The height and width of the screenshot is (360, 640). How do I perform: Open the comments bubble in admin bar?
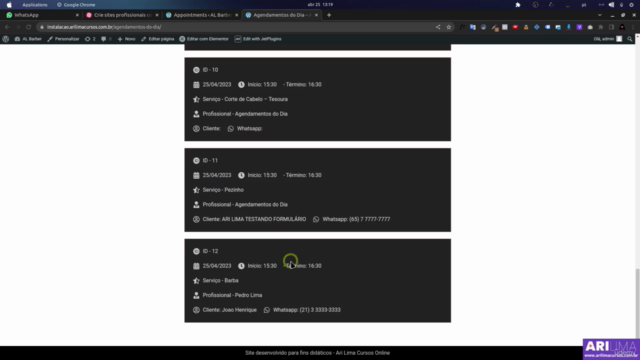coord(106,39)
